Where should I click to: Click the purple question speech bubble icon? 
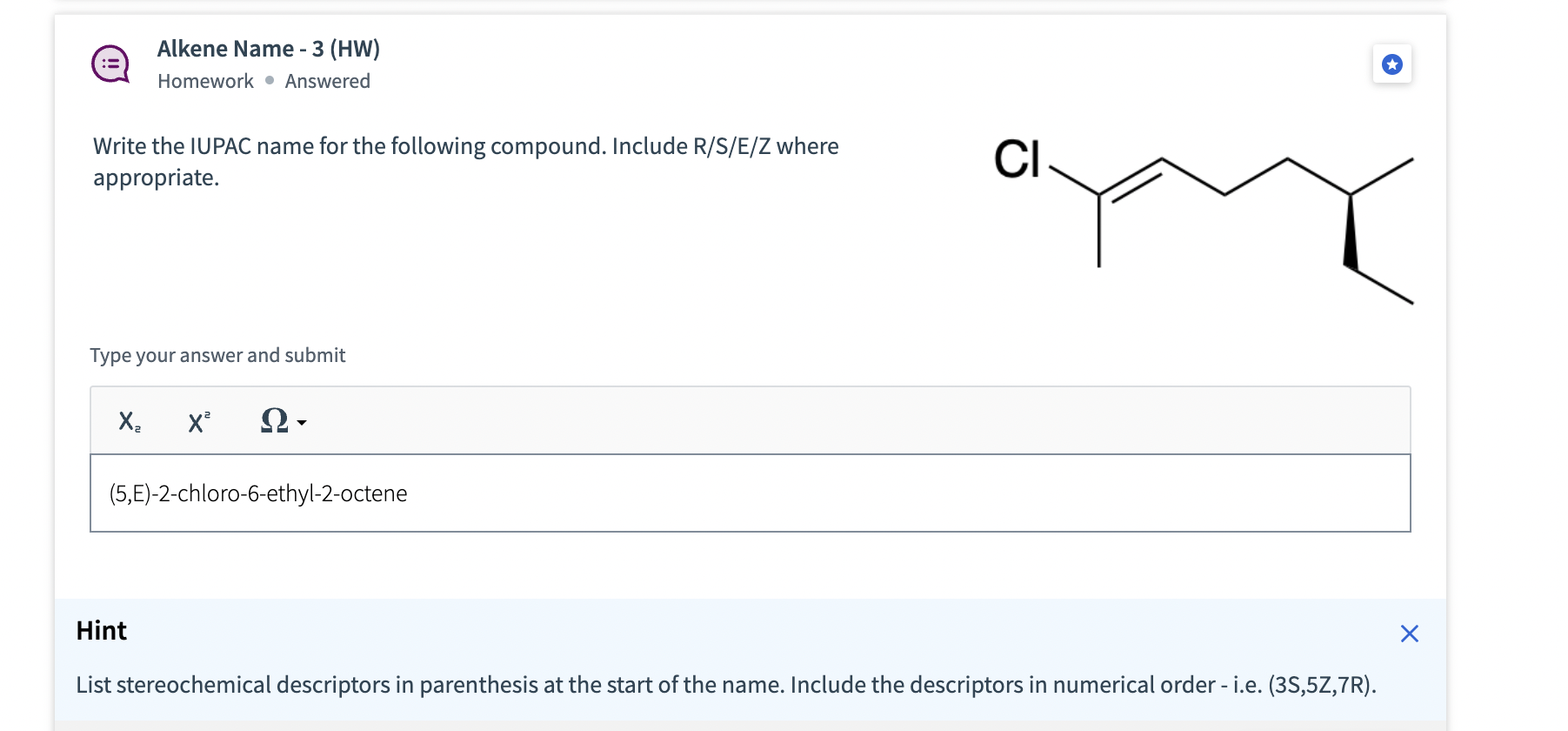tap(109, 63)
